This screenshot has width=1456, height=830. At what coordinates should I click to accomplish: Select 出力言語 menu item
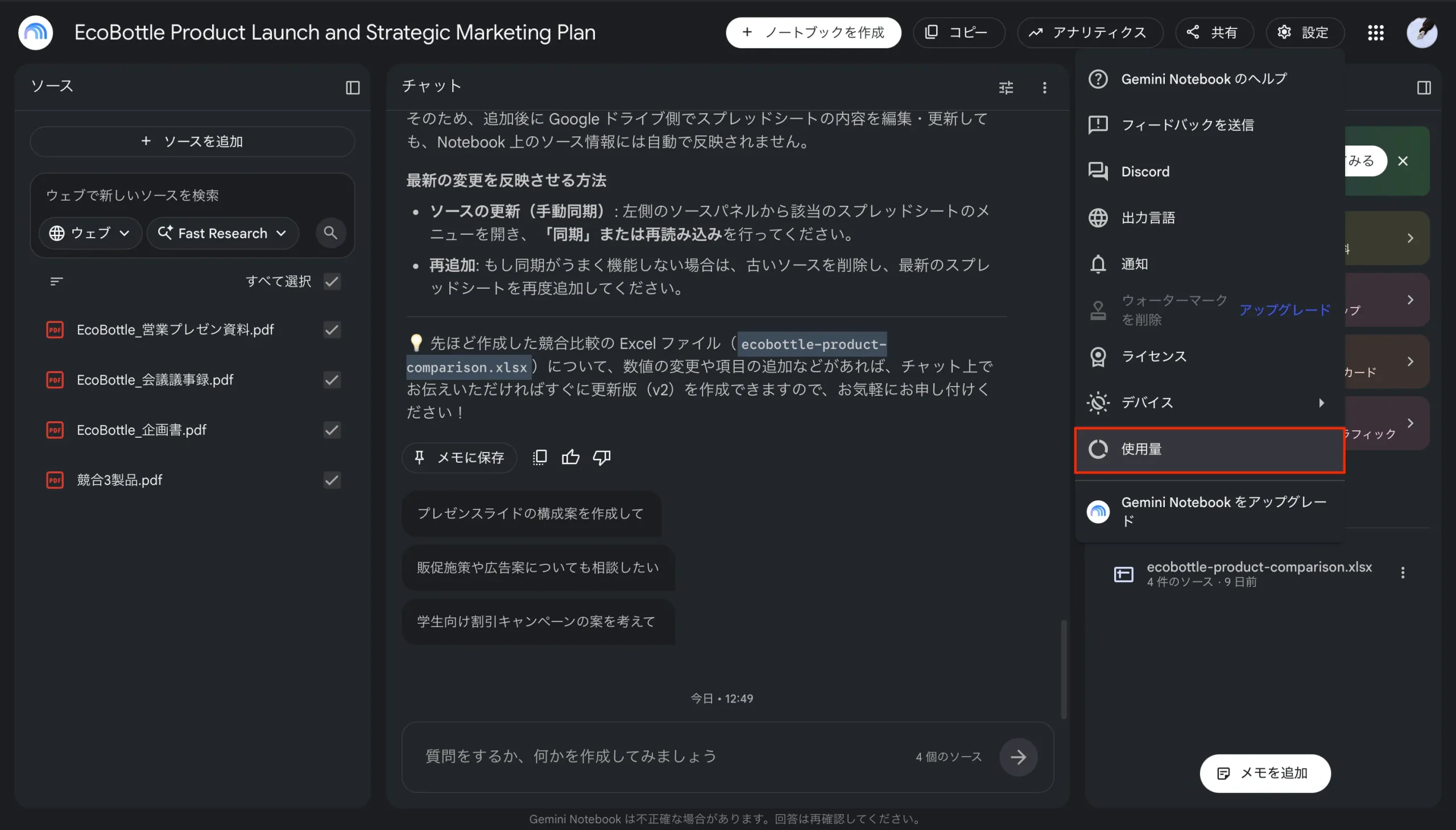[x=1209, y=218]
